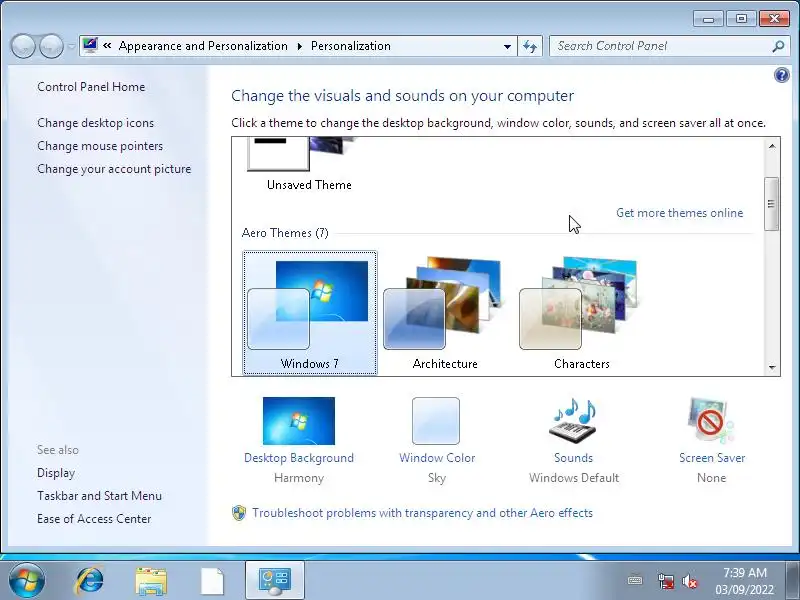Screen dimensions: 800x600
Task: Select the Characters theme
Action: 581,312
